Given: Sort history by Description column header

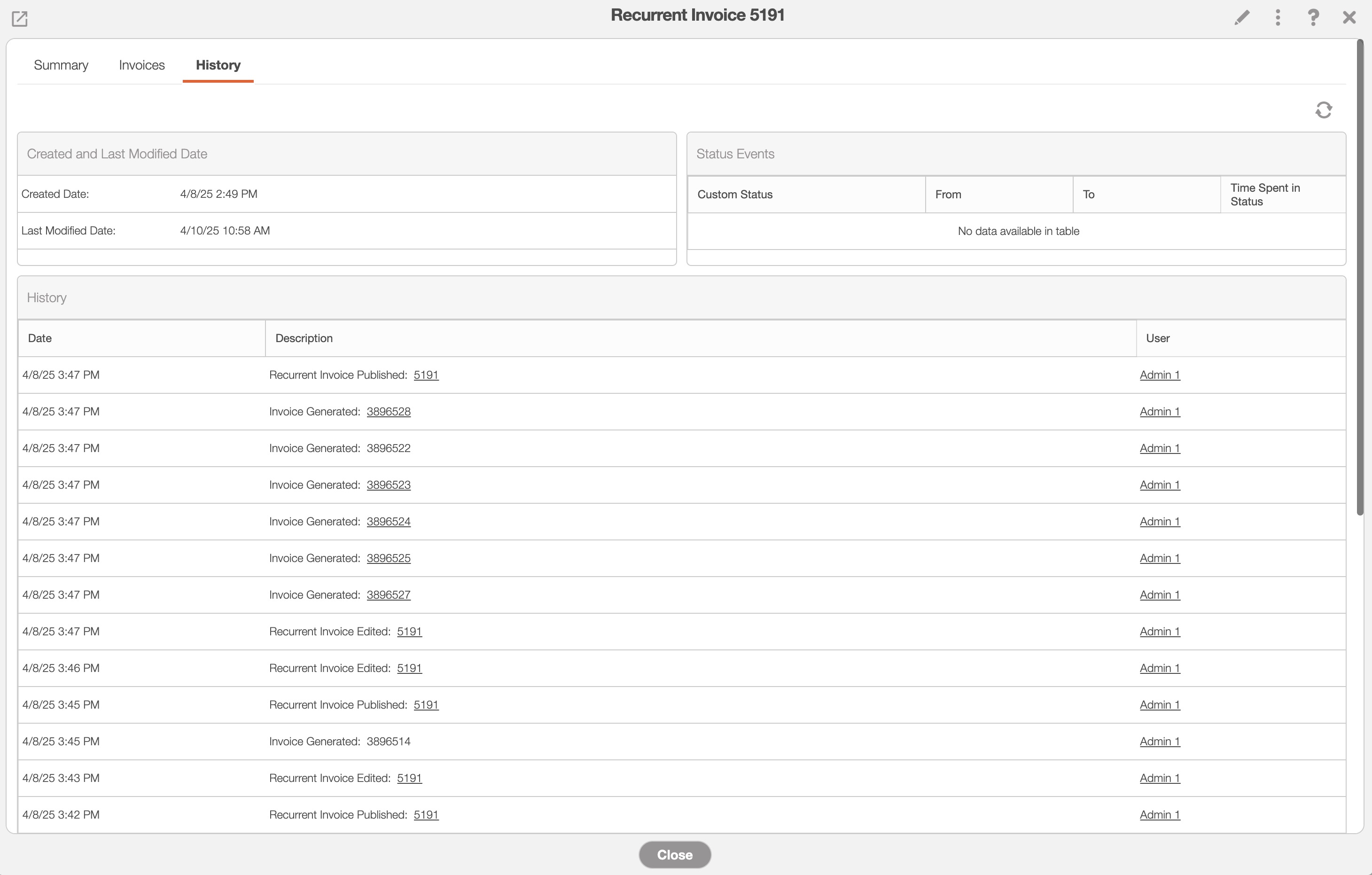Looking at the screenshot, I should pos(304,338).
